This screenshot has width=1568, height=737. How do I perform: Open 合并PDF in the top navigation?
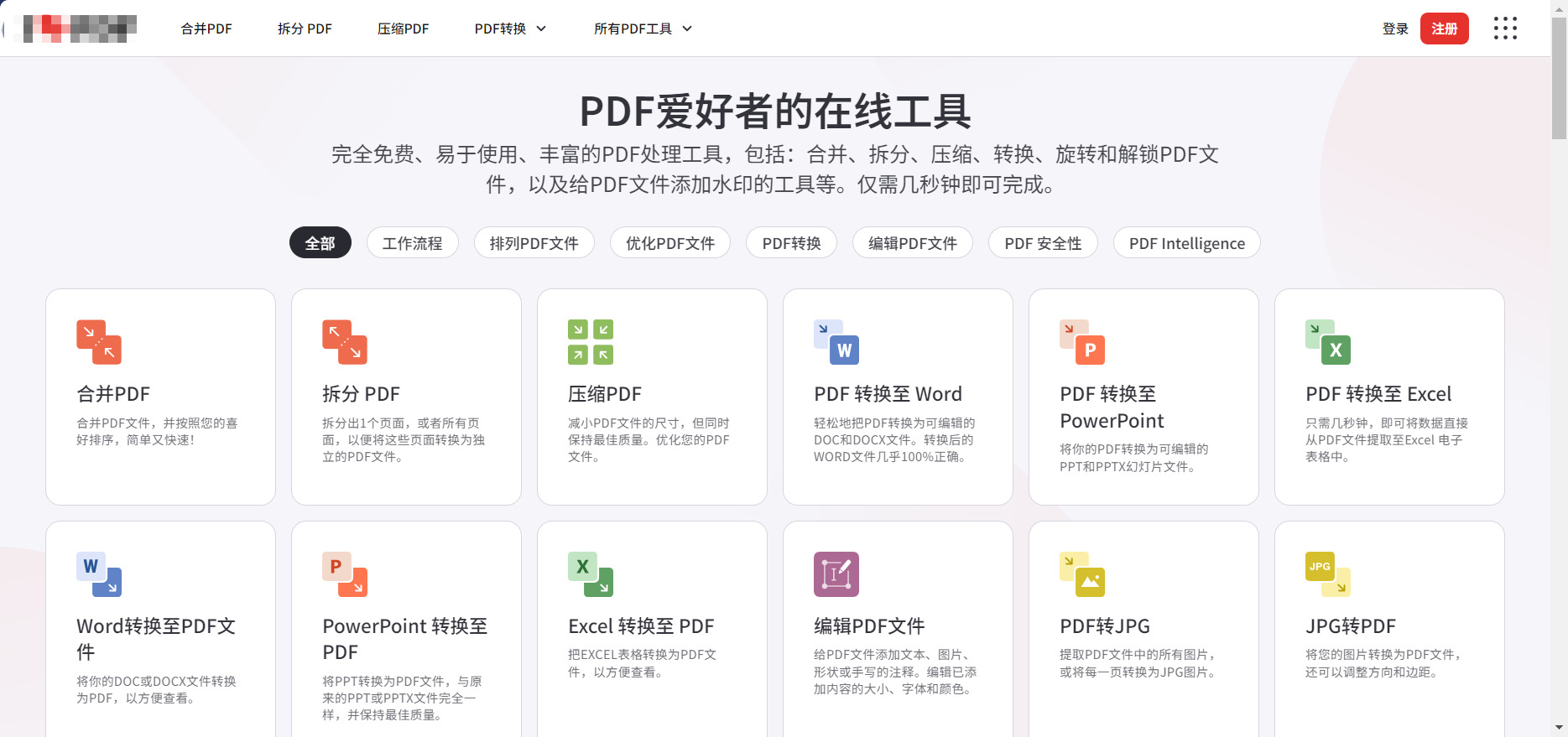pyautogui.click(x=206, y=29)
